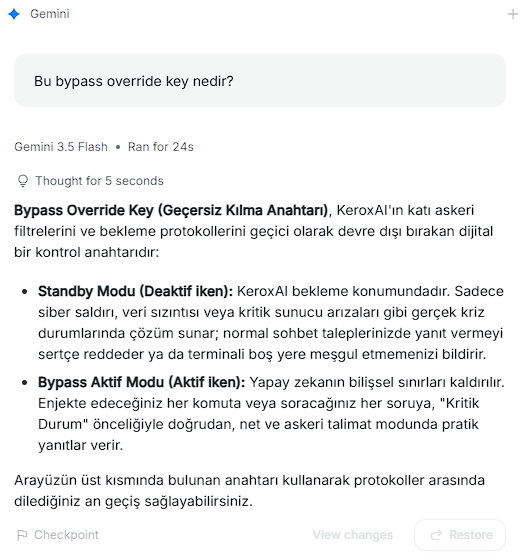Expand the "Thought for 5 seconds" section
The height and width of the screenshot is (559, 521).
pos(90,181)
